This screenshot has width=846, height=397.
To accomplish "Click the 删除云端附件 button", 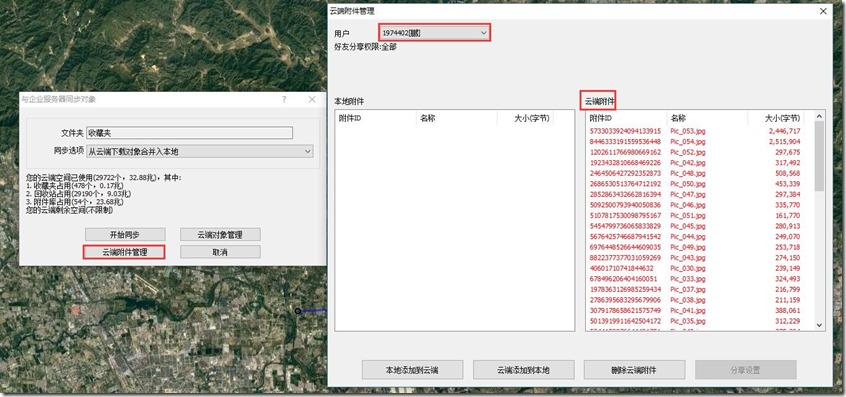I will coord(634,370).
